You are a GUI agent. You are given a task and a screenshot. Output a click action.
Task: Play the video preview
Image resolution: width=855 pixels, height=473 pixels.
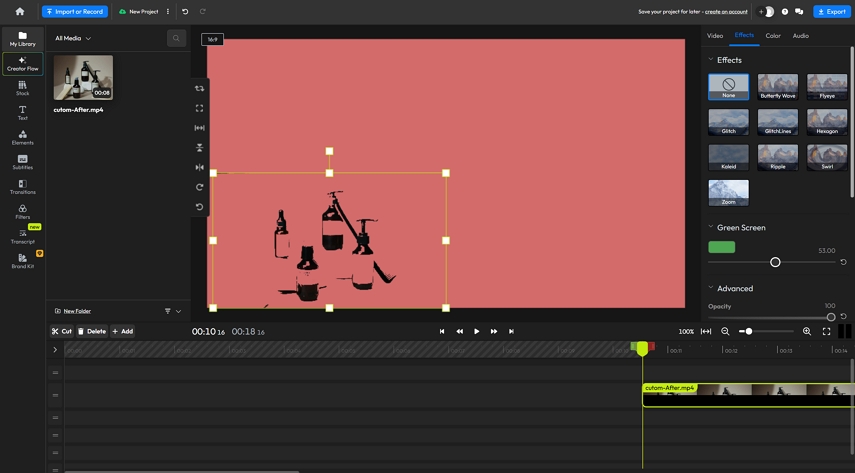[x=477, y=331]
